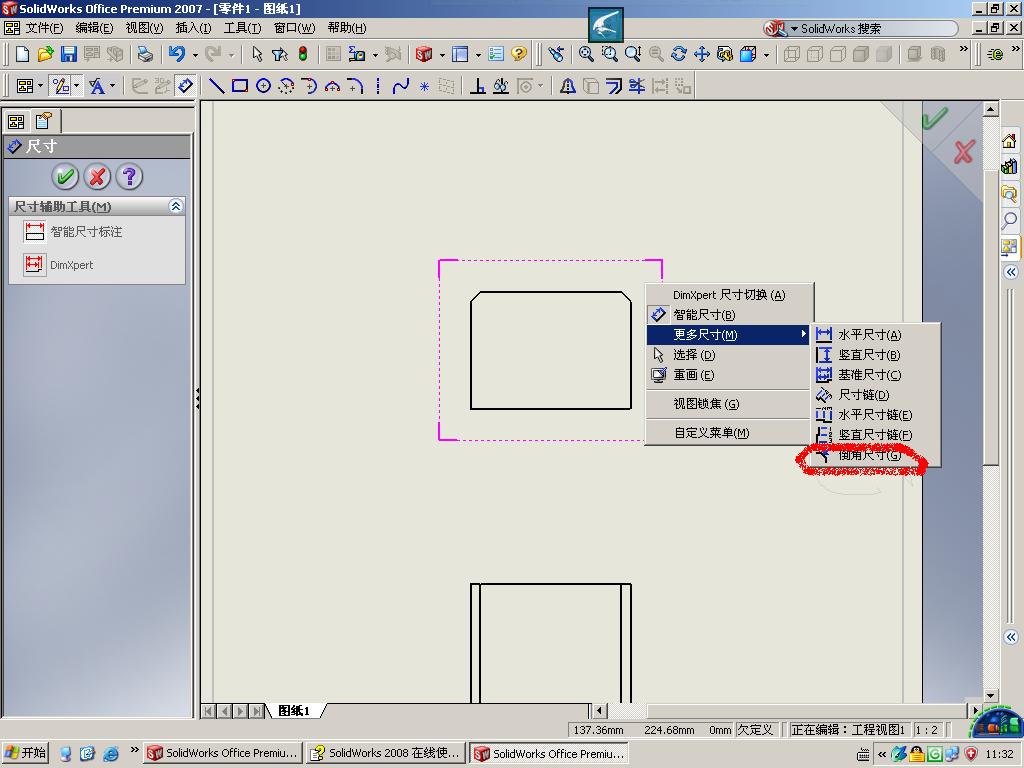Viewport: 1024px width, 768px height.
Task: Click the Rotate view icon
Action: point(679,54)
